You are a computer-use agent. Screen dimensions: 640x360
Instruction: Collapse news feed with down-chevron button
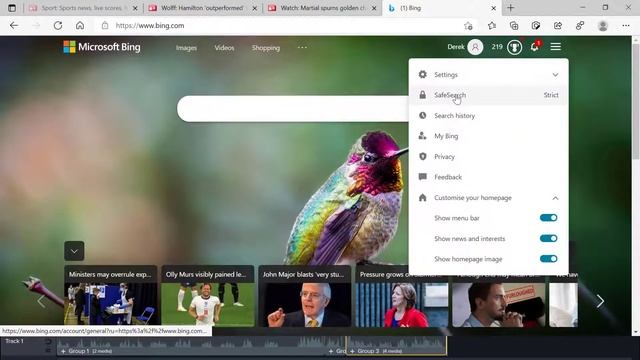click(x=74, y=251)
